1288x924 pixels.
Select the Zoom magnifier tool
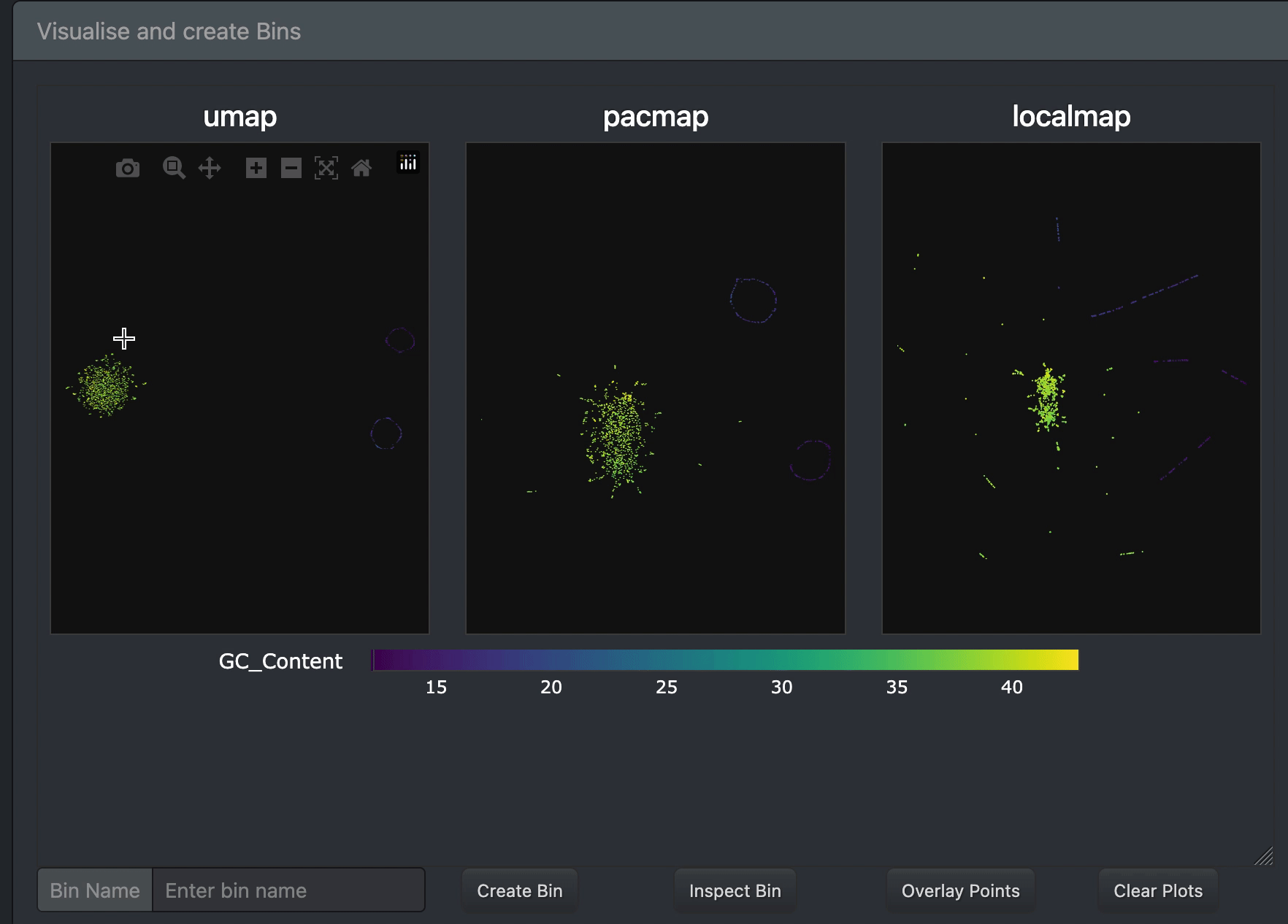174,168
